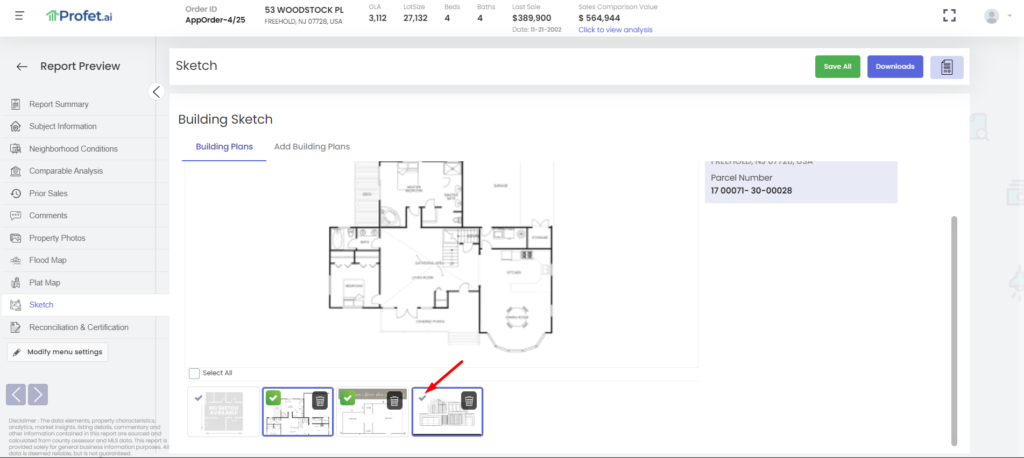Screen dimensions: 1024x458
Task: Open Flood Map in sidebar
Action: 50,260
